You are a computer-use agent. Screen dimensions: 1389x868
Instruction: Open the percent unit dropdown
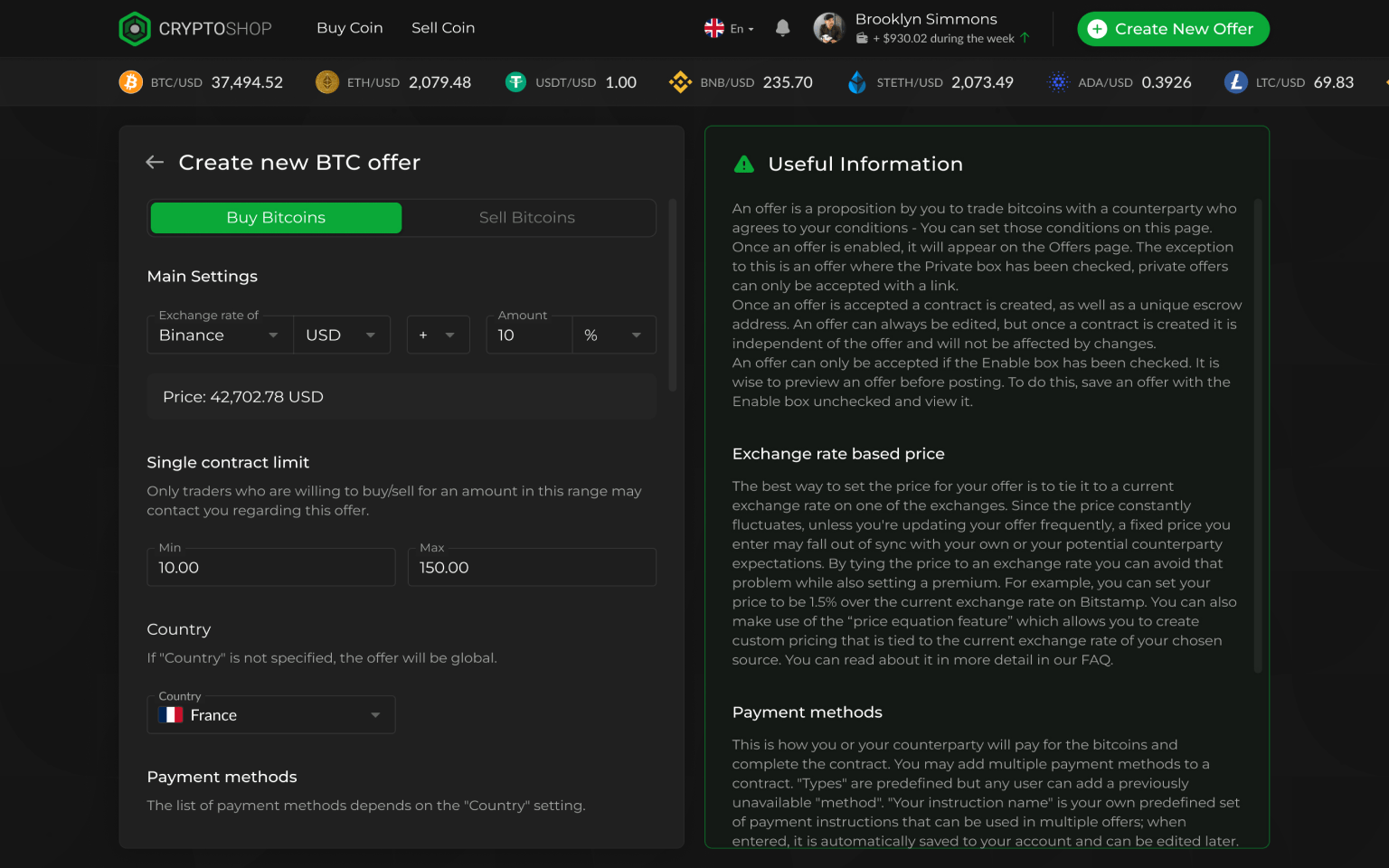click(x=614, y=335)
